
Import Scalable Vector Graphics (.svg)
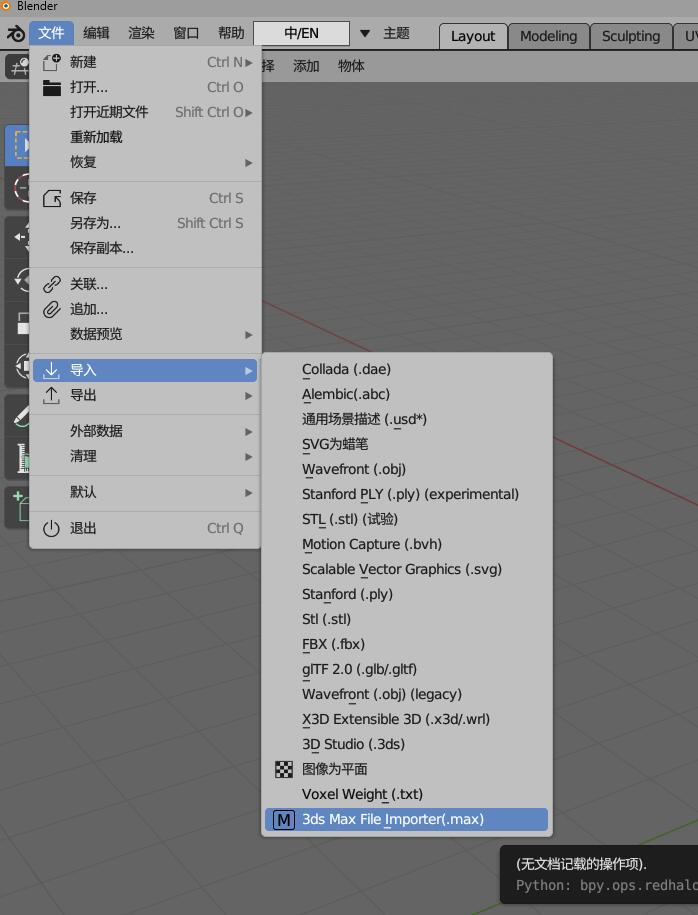(x=406, y=570)
